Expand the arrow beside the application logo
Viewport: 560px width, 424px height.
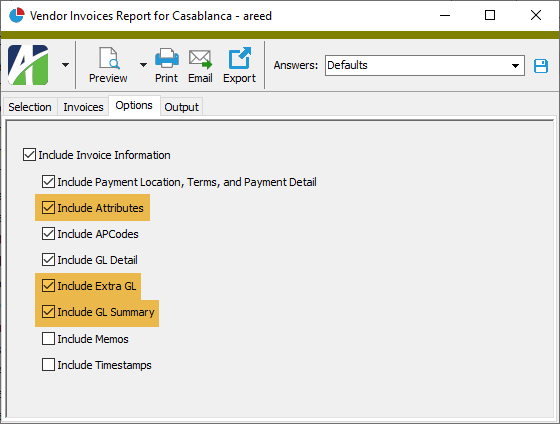pyautogui.click(x=65, y=65)
